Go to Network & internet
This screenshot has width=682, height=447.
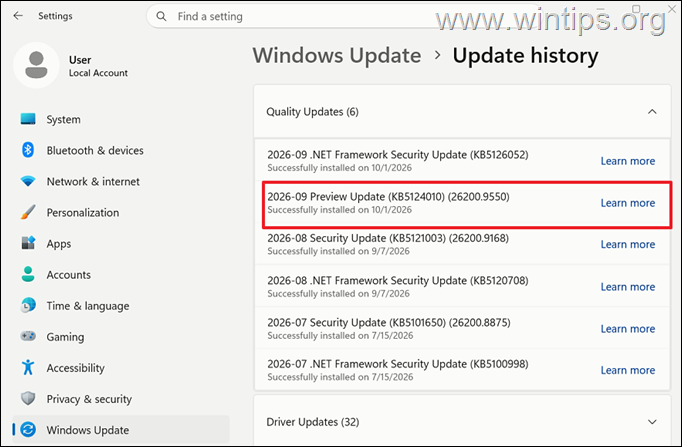tap(121, 181)
